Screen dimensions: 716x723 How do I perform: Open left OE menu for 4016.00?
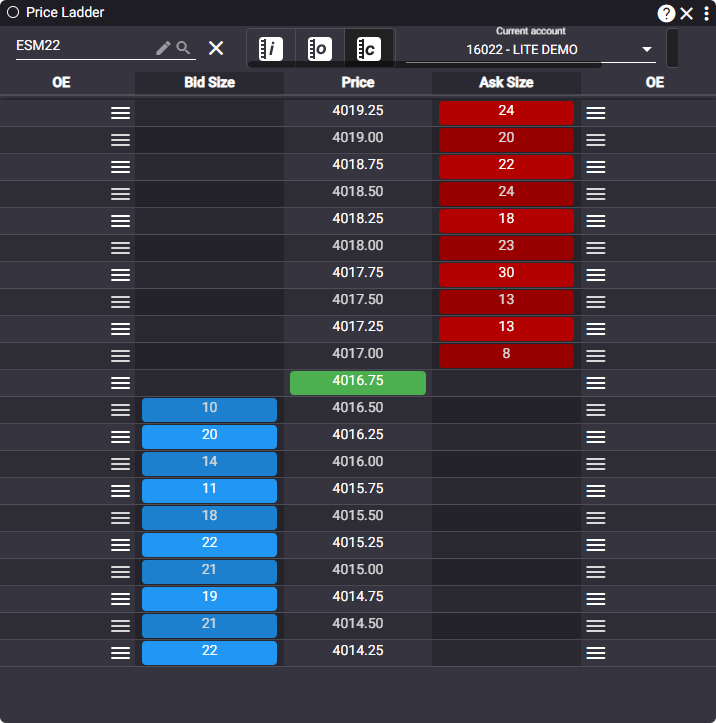tap(120, 464)
